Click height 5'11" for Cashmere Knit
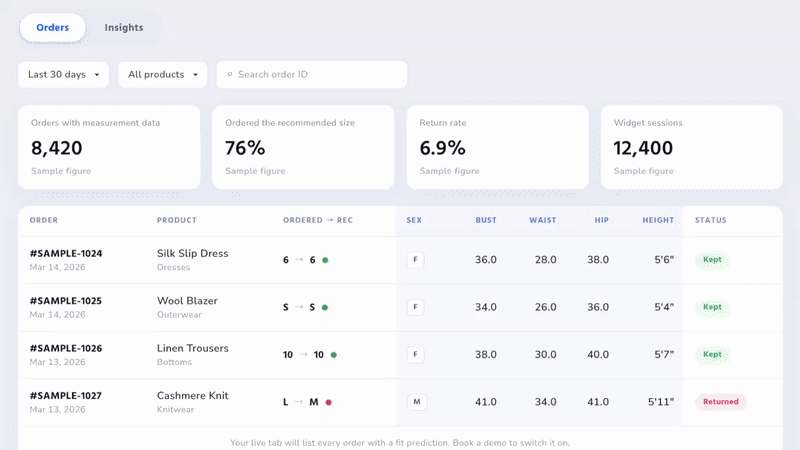Image resolution: width=800 pixels, height=450 pixels. point(661,402)
